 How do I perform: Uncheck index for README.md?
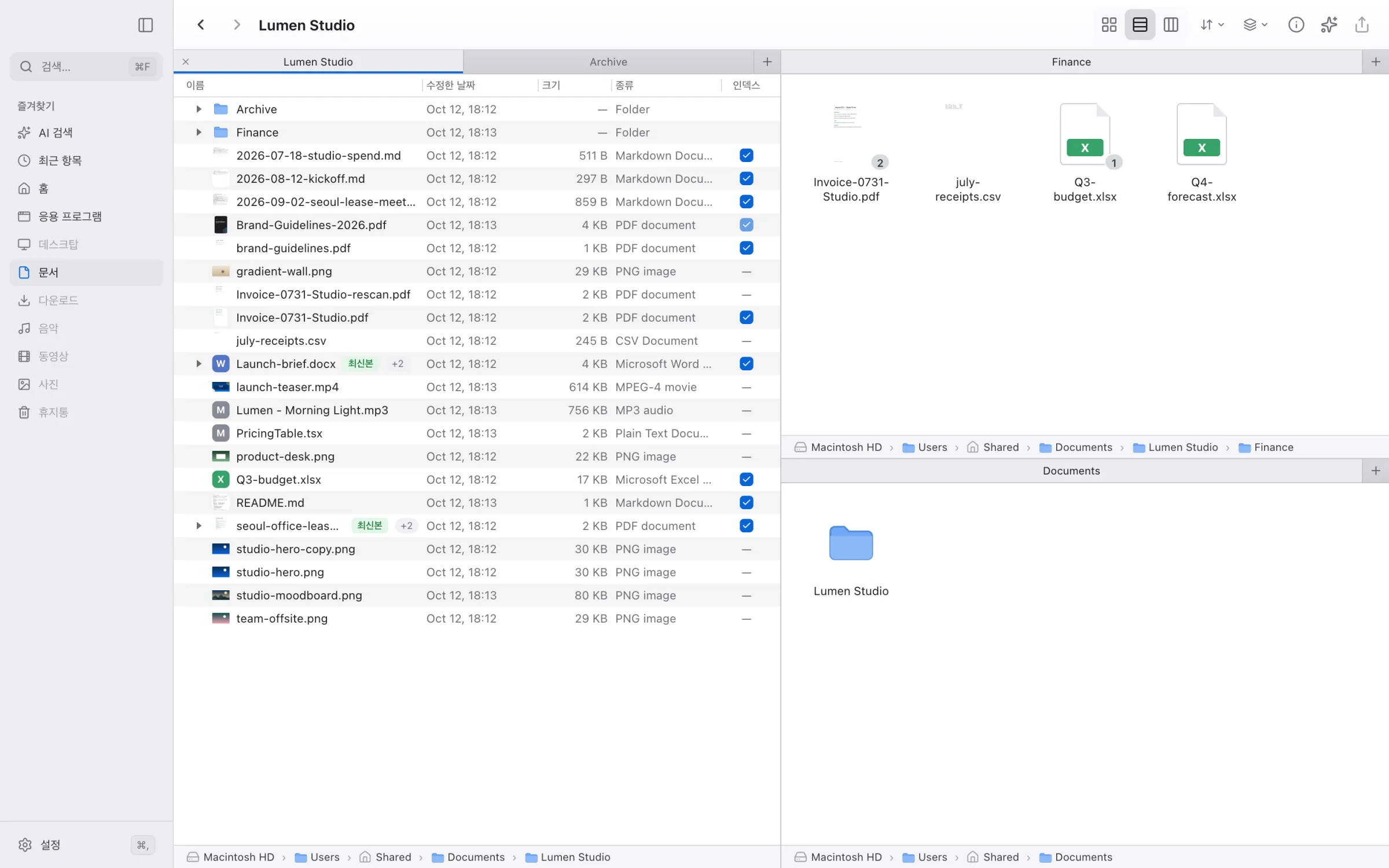(x=747, y=502)
